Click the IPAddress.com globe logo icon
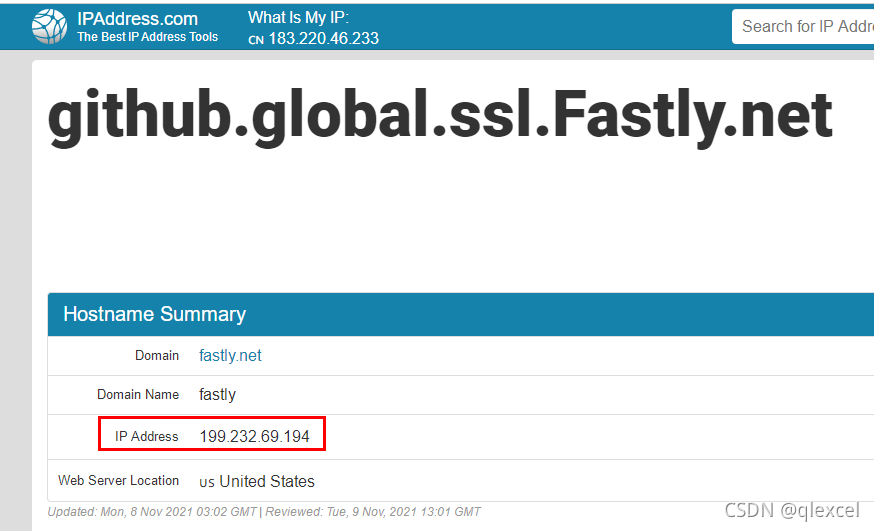This screenshot has width=874, height=531. 50,26
